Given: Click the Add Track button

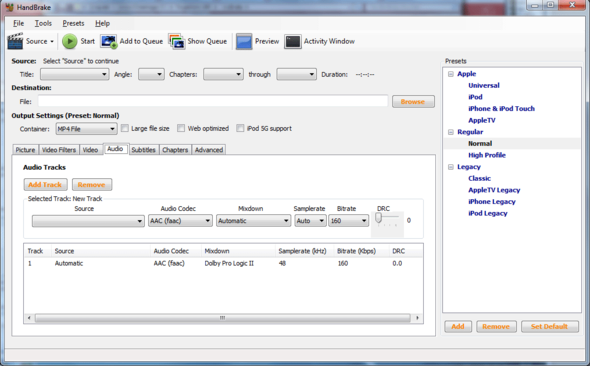Looking at the screenshot, I should [x=45, y=185].
